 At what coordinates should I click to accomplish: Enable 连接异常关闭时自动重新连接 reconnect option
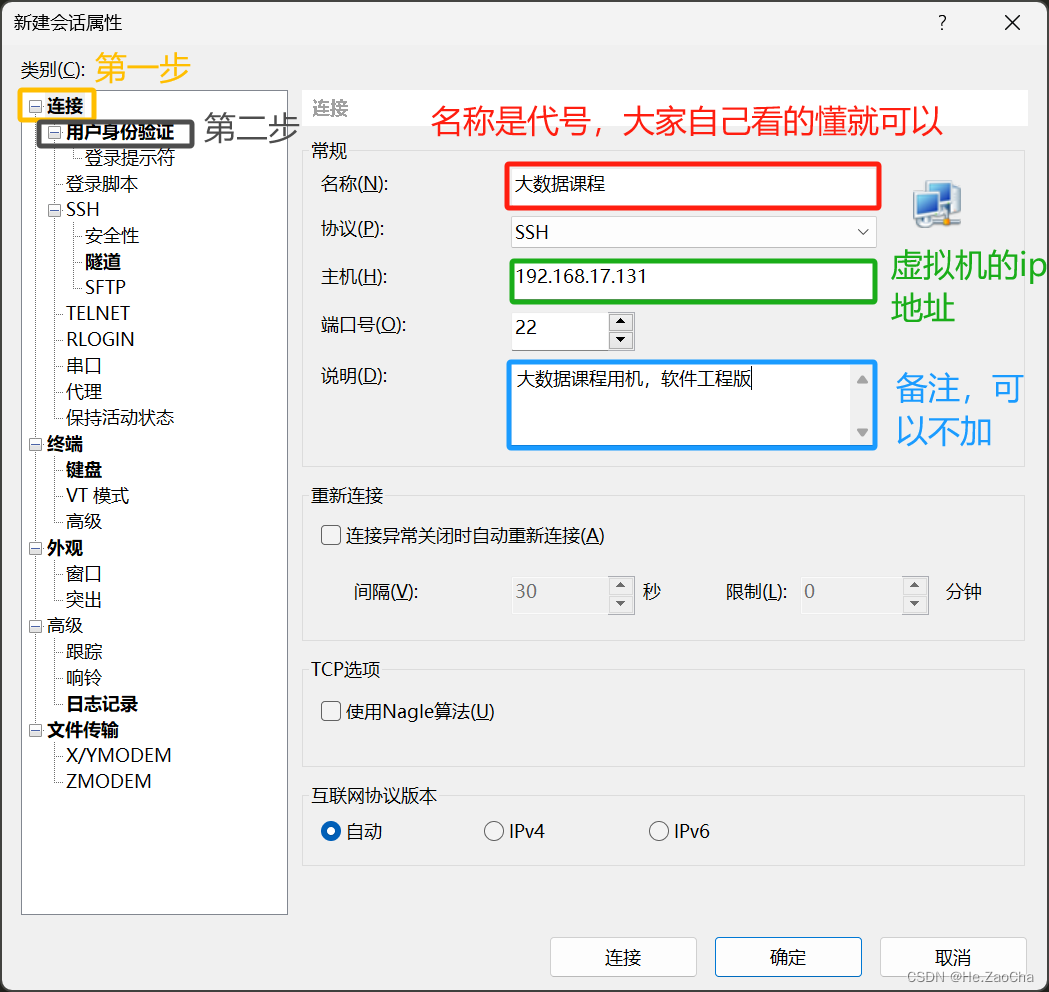pos(330,535)
